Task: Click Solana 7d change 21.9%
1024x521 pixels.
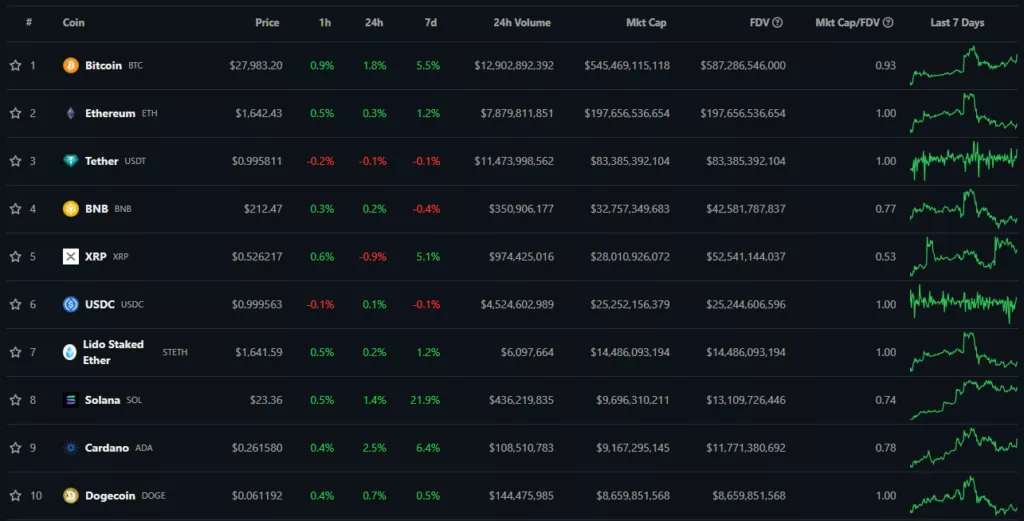Action: (425, 400)
